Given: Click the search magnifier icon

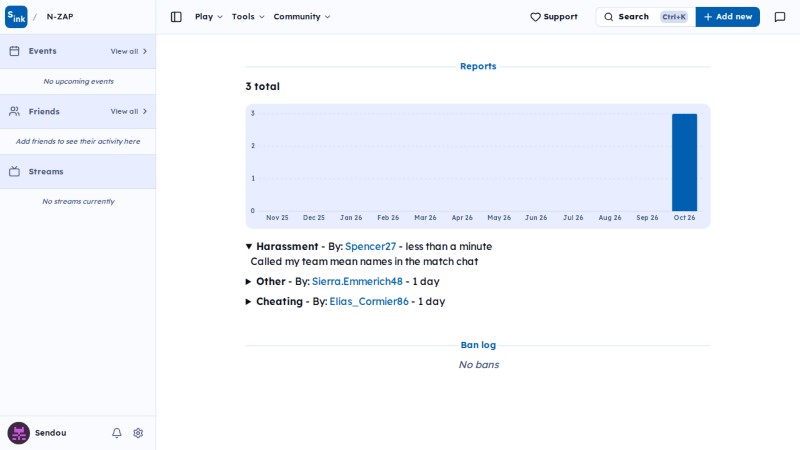Looking at the screenshot, I should tap(609, 17).
